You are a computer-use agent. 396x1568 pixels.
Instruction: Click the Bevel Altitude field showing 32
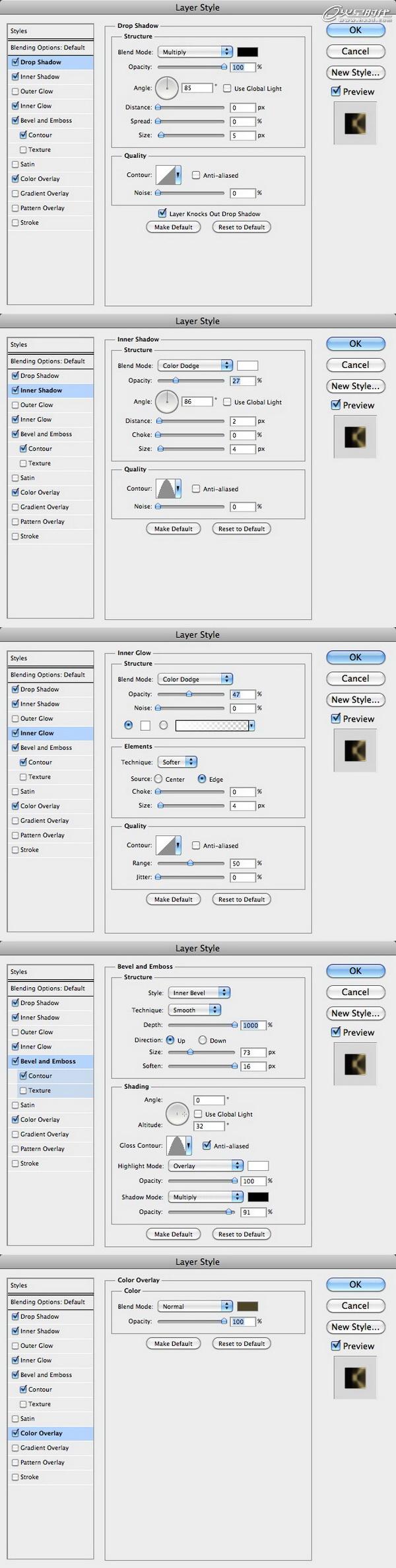click(x=209, y=1126)
